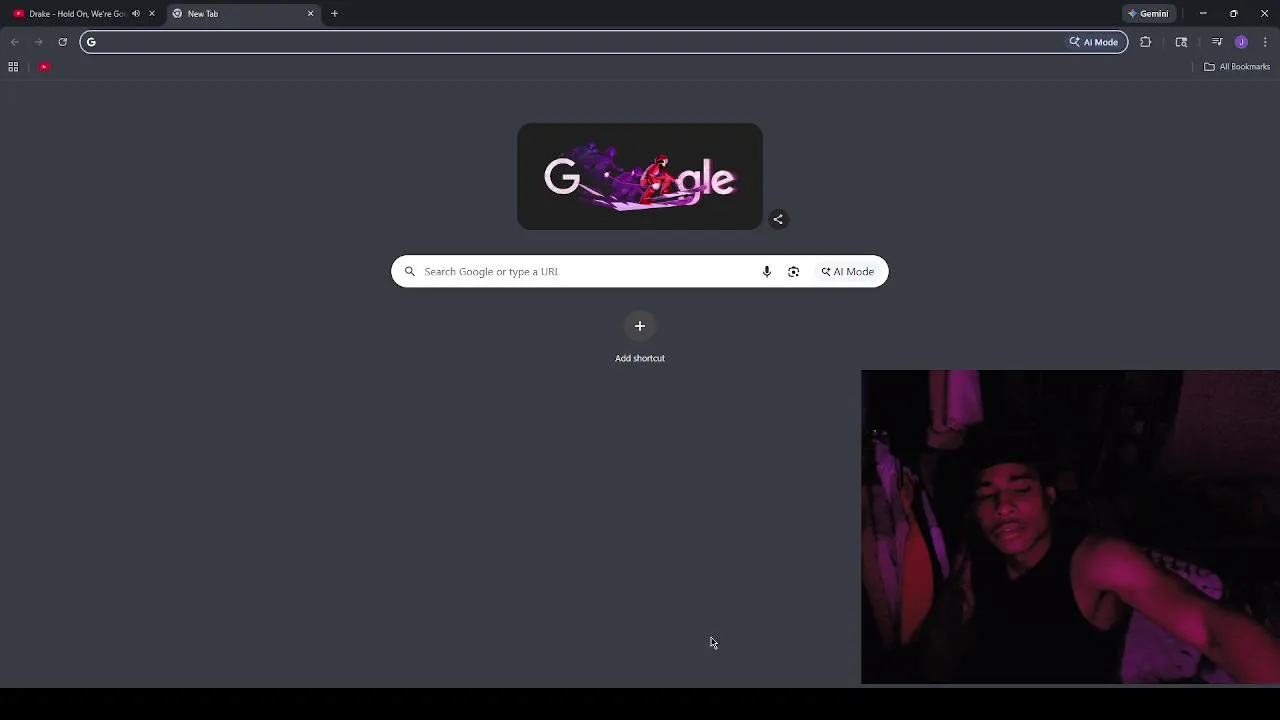Mute the audio on the Drake tab
The height and width of the screenshot is (720, 1280).
[x=136, y=14]
